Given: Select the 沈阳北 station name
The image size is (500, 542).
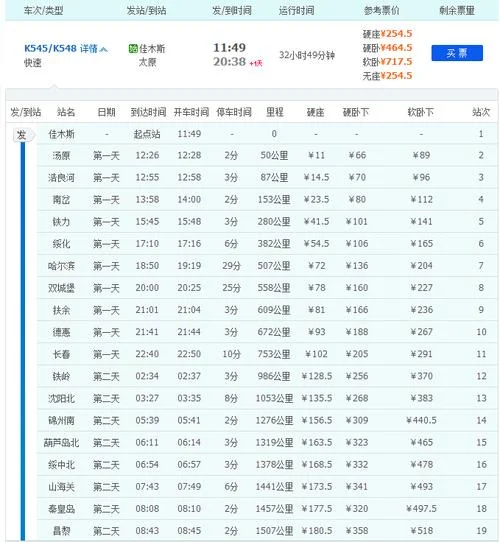Looking at the screenshot, I should click(61, 399).
